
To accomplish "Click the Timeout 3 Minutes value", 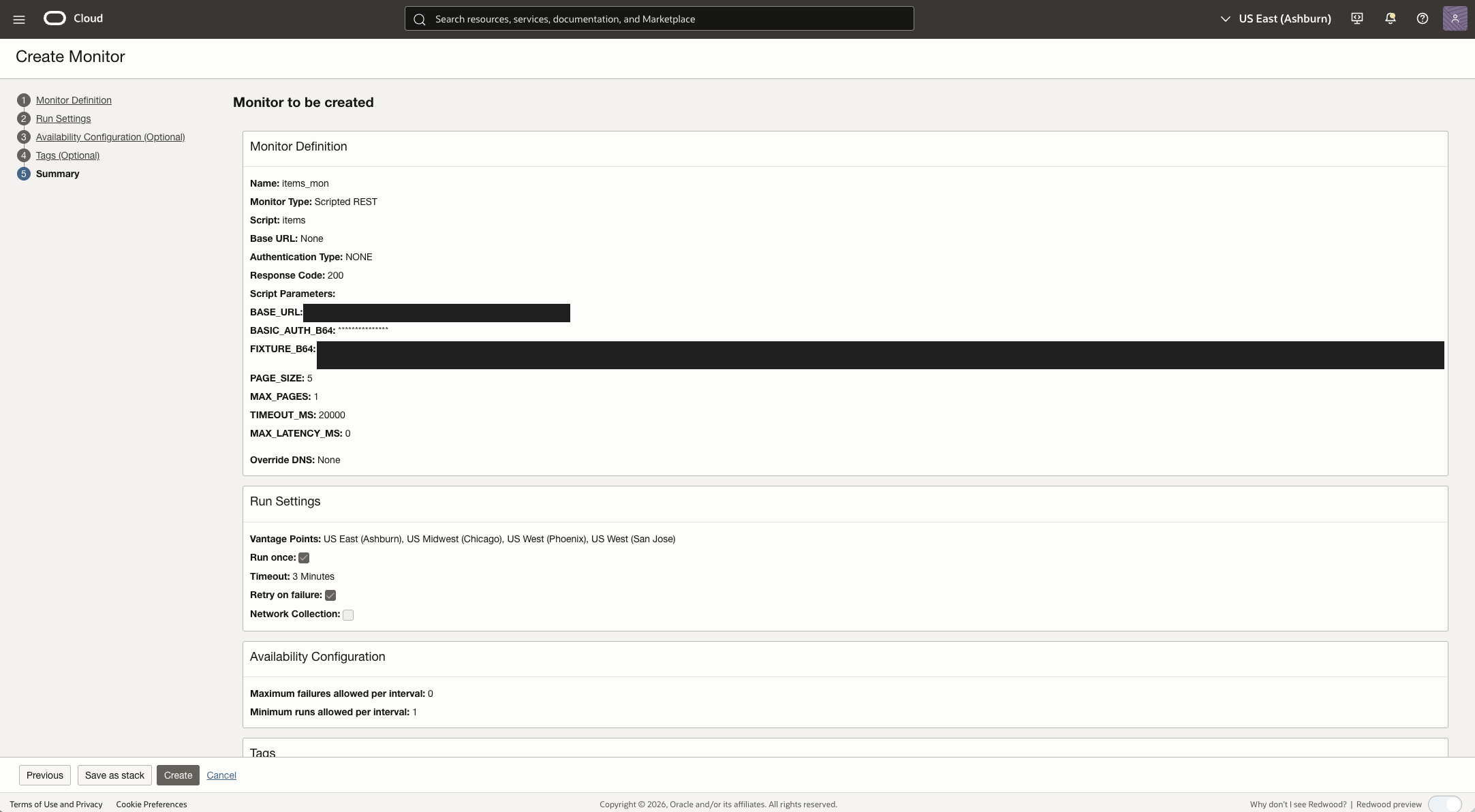I will pyautogui.click(x=313, y=576).
